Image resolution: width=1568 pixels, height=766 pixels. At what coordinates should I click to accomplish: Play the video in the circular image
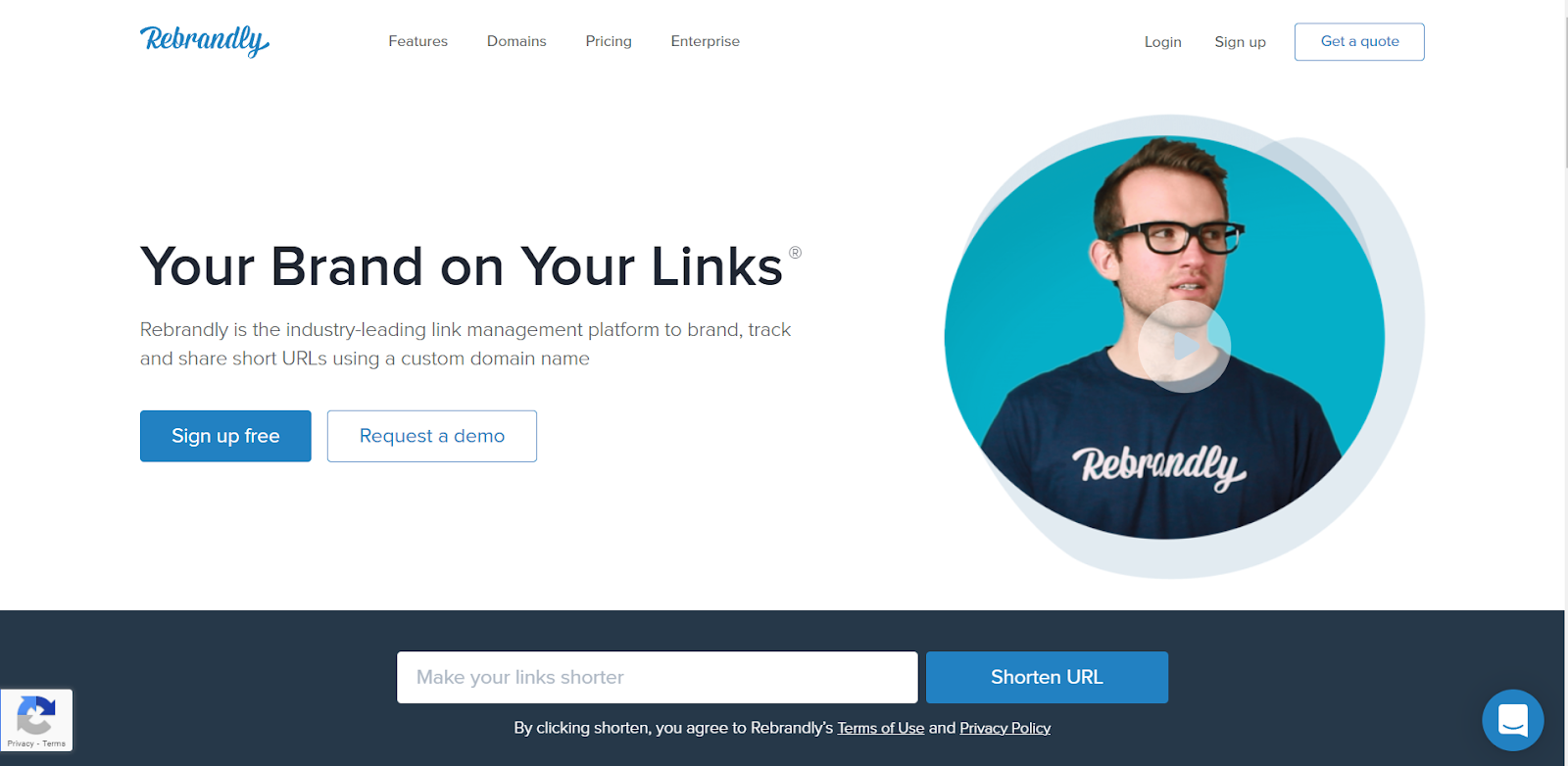pyautogui.click(x=1184, y=346)
